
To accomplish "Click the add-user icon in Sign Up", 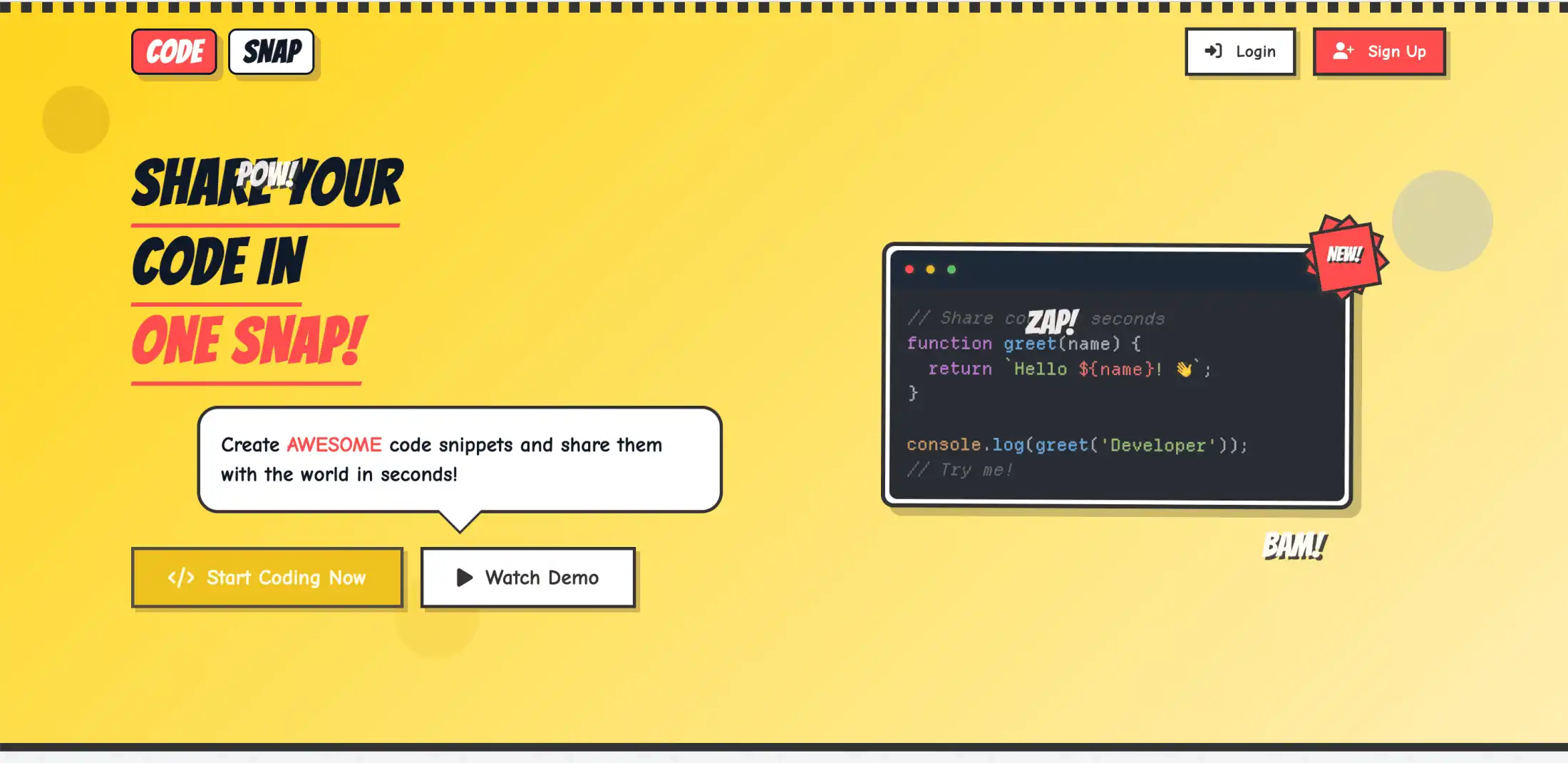I will (x=1343, y=51).
